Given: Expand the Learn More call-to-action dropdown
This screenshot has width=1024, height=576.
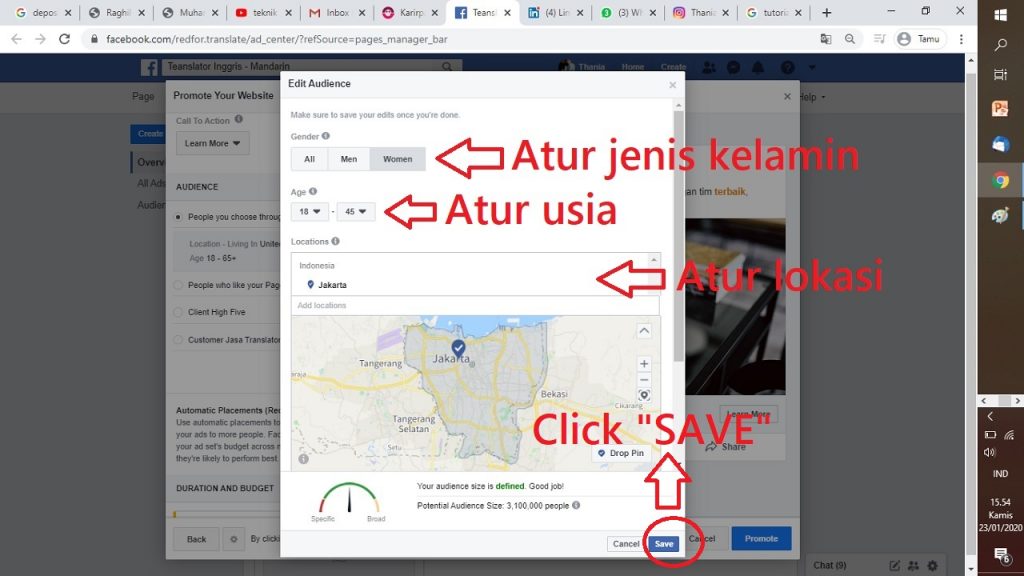Looking at the screenshot, I should point(212,143).
